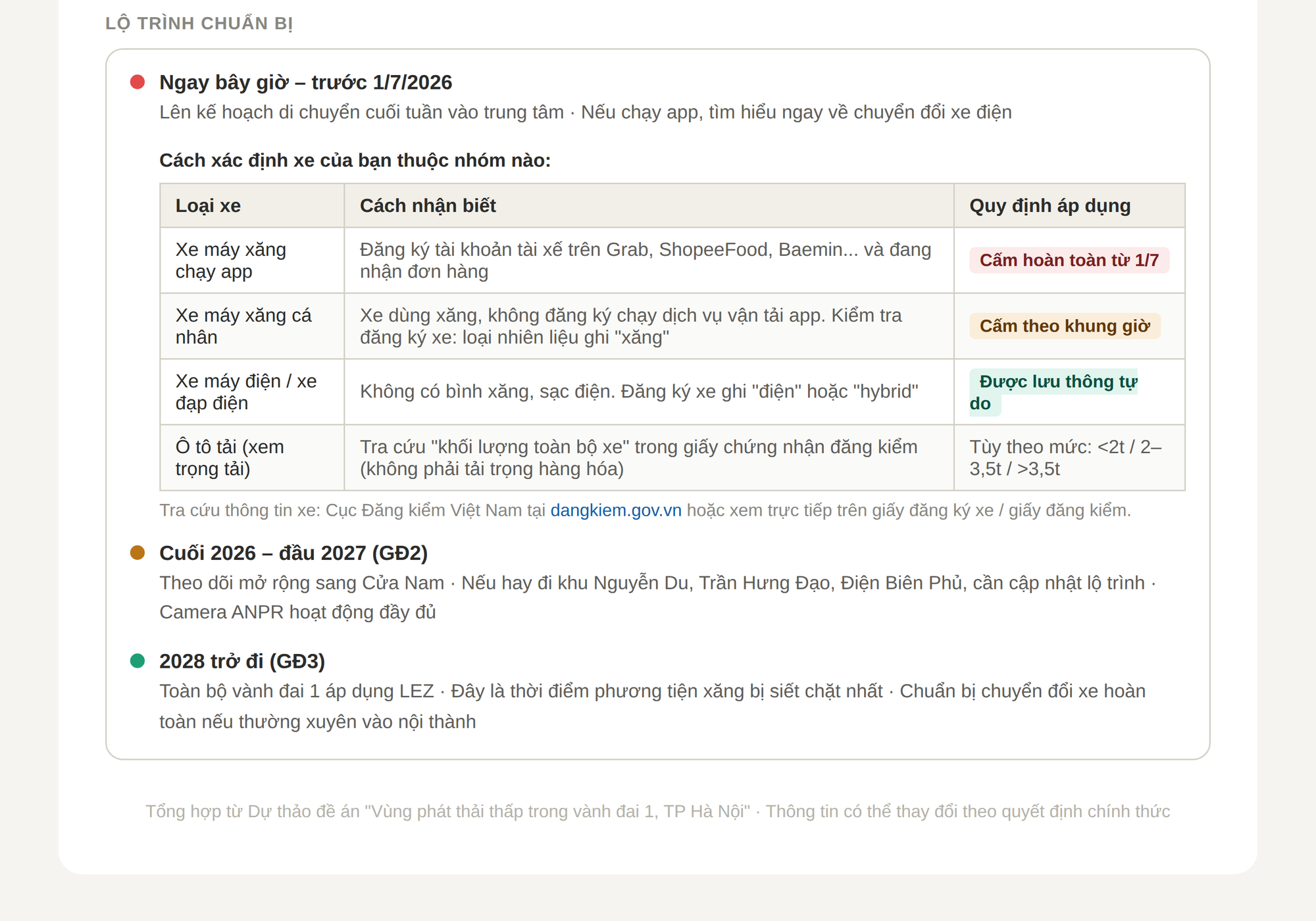Viewport: 1316px width, 921px height.
Task: Click the '2028 trở đi (GĐ3)' heading
Action: pyautogui.click(x=242, y=660)
